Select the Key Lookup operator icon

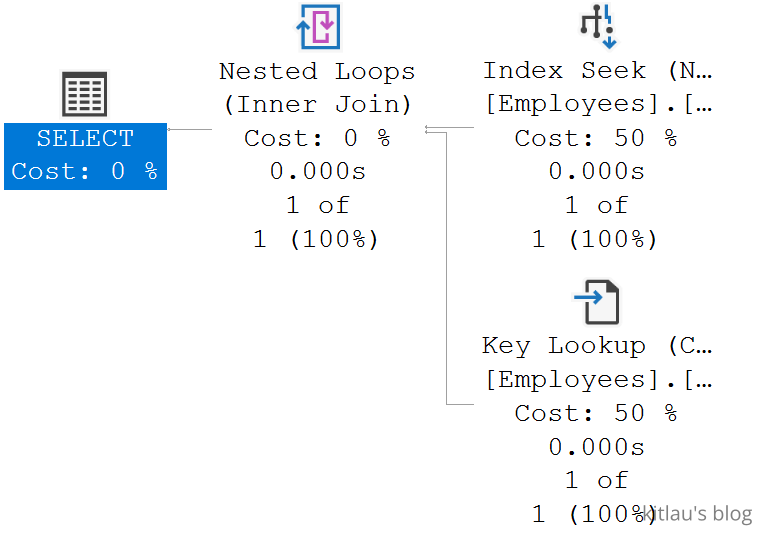click(597, 302)
